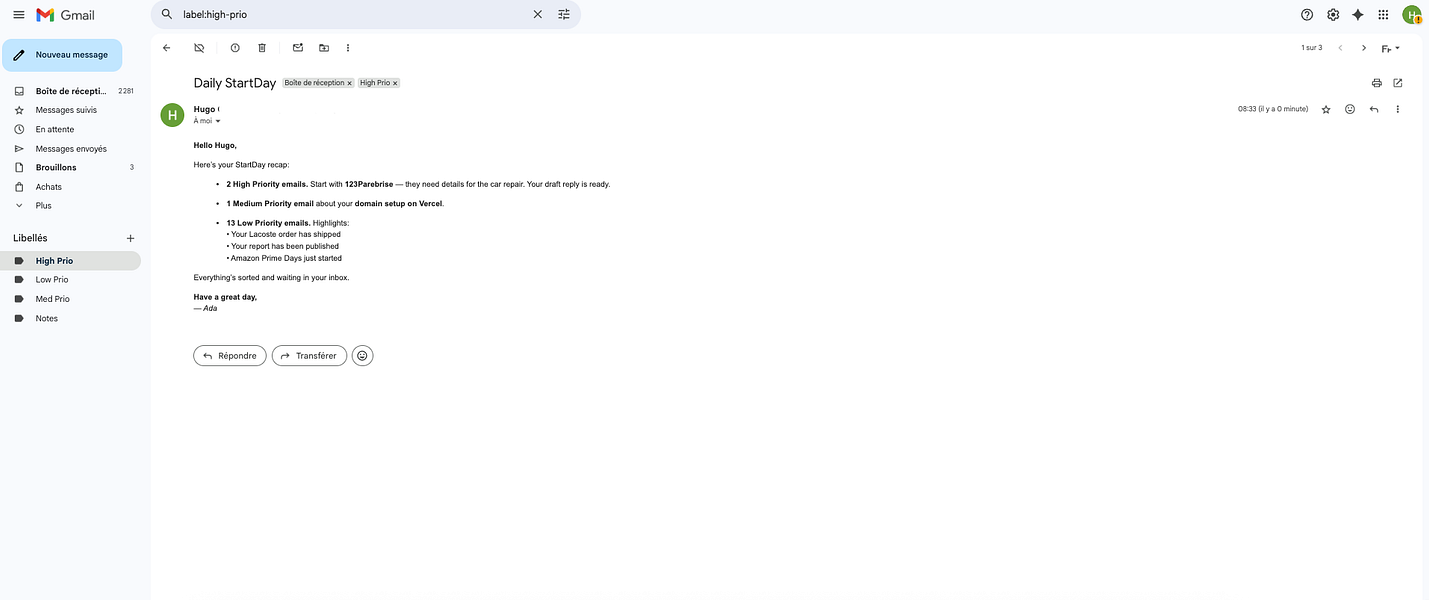The image size is (1429, 600).
Task: Click 'Amazon Prime Days just started' line
Action: (x=286, y=258)
